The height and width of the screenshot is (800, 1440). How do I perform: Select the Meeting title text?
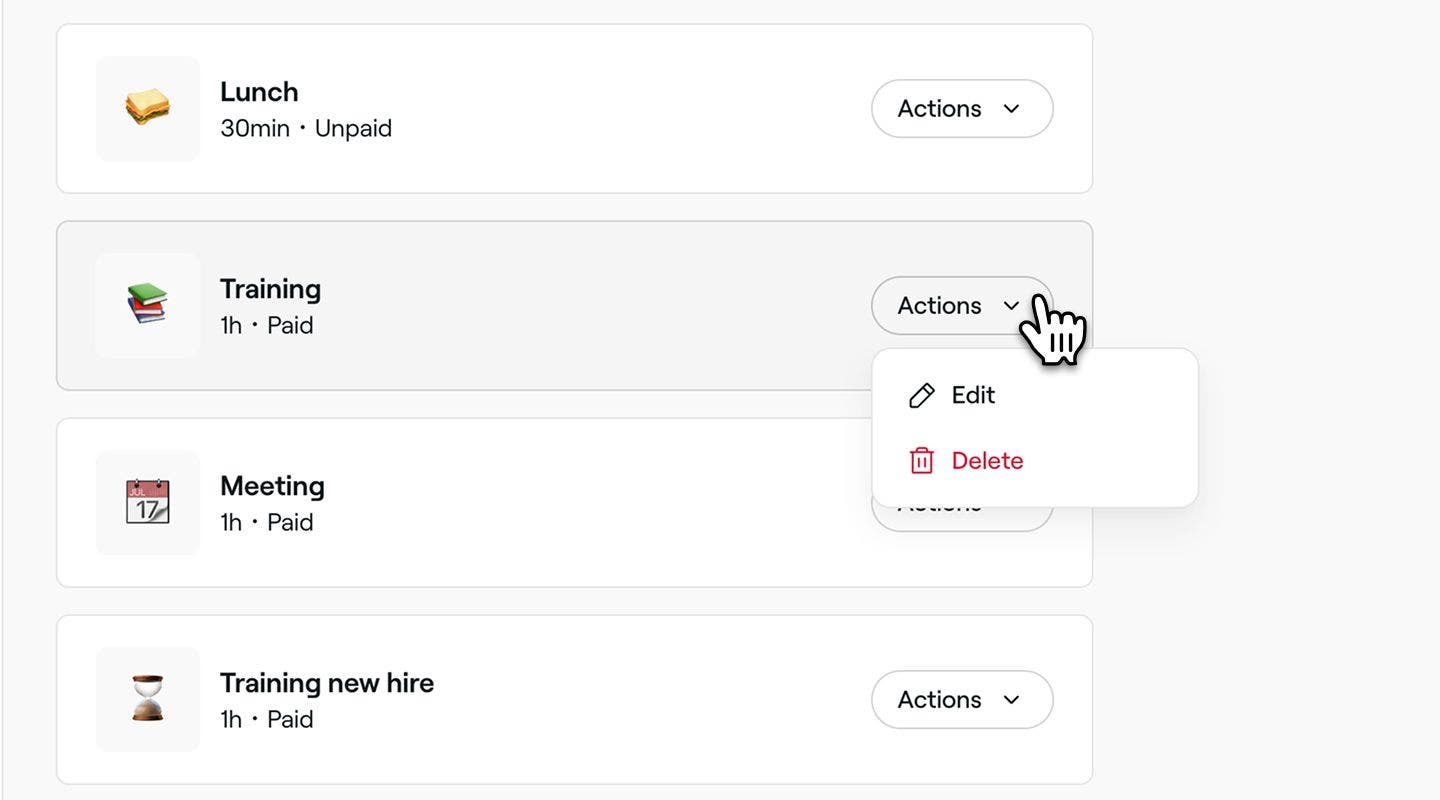272,486
